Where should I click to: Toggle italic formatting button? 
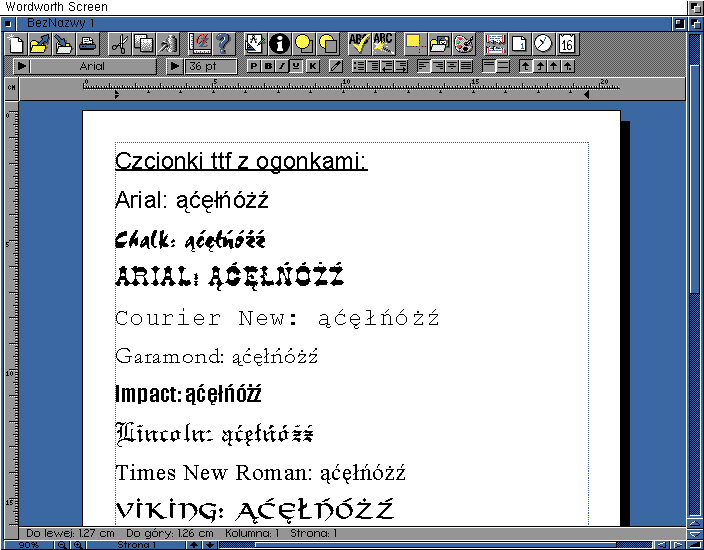(282, 66)
